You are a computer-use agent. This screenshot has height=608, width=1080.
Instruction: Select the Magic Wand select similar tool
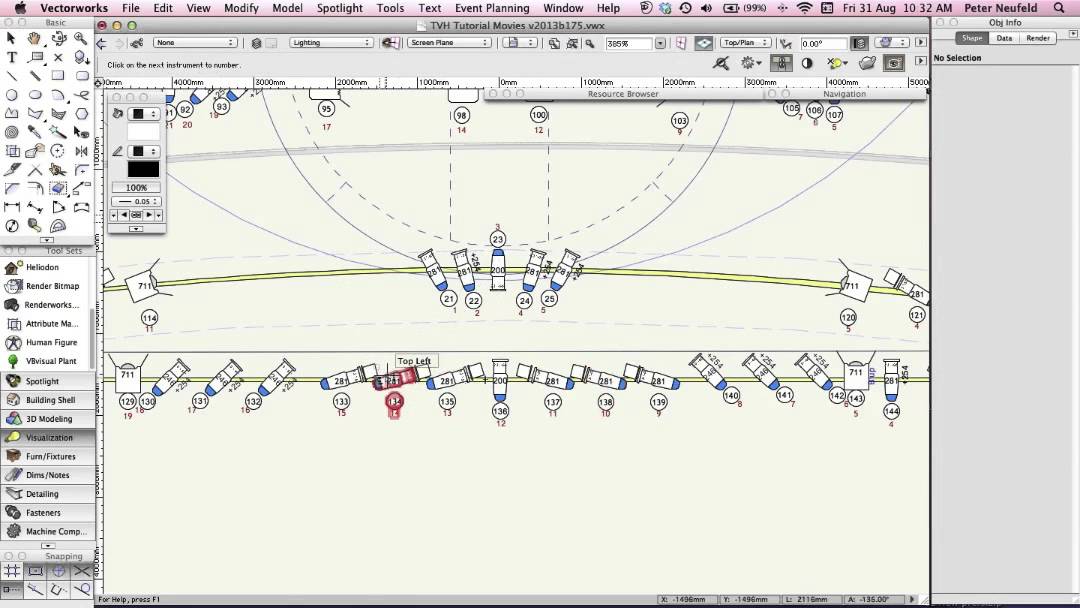point(58,132)
